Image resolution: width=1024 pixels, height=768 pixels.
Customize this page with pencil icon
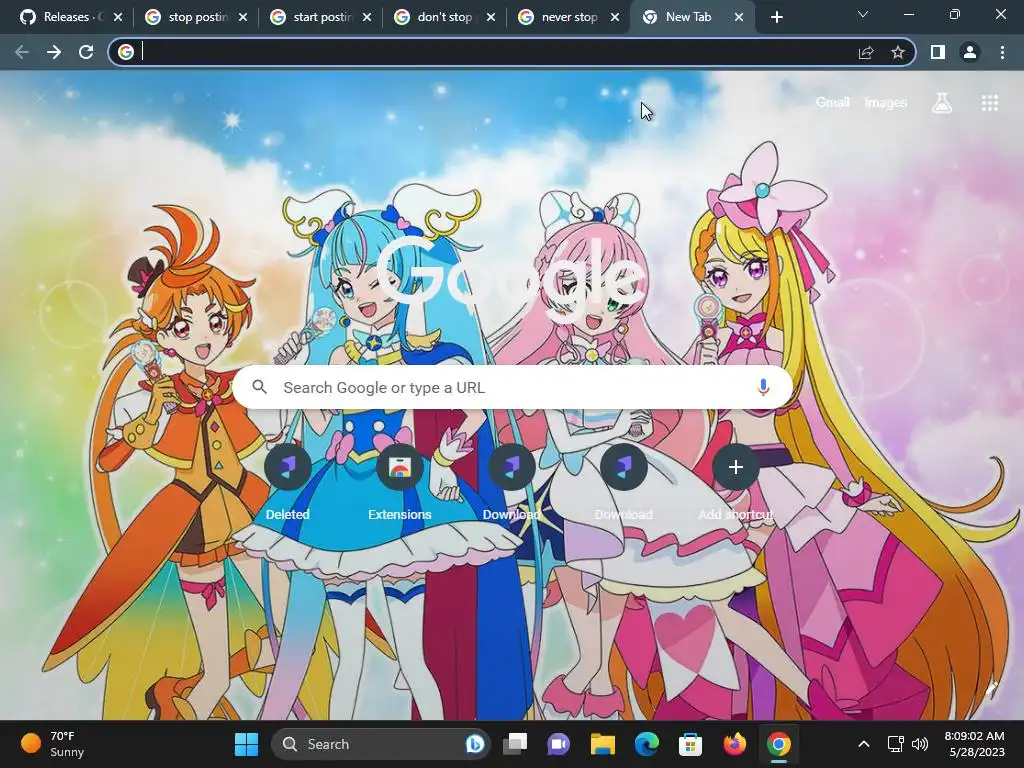(992, 690)
